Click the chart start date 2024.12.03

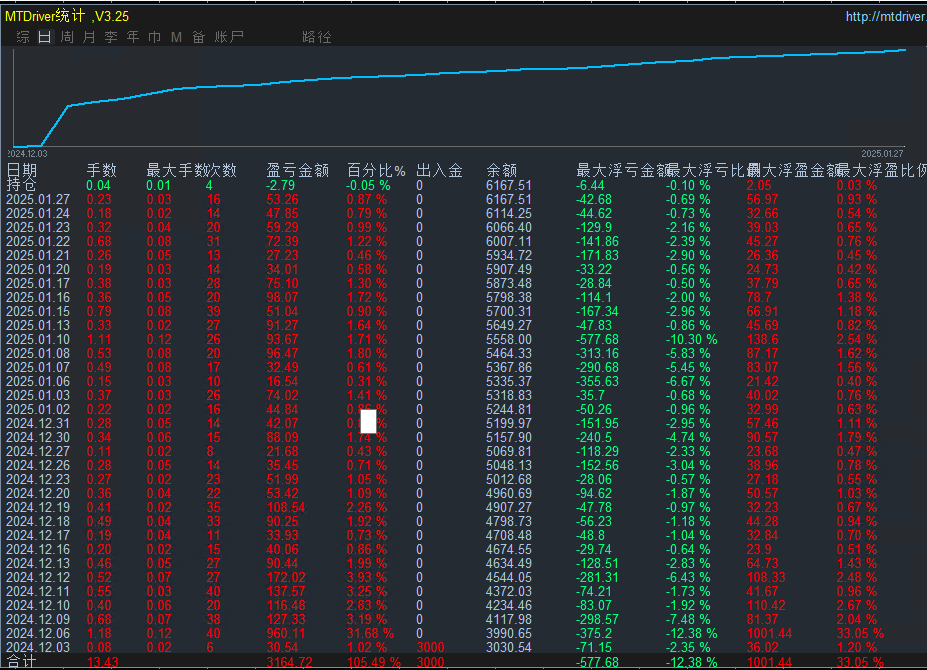click(27, 154)
